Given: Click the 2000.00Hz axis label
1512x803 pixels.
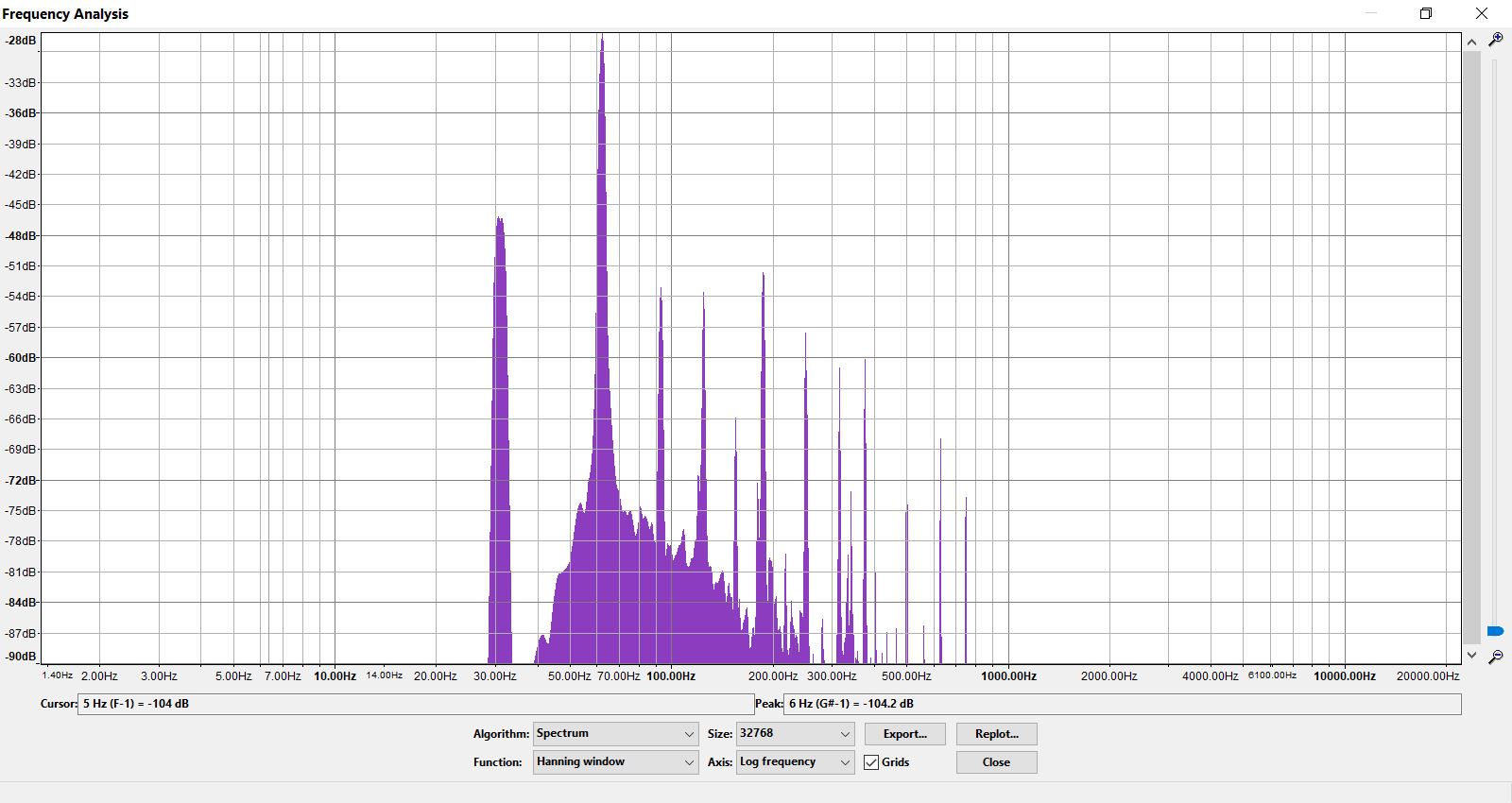Looking at the screenshot, I should point(1109,676).
